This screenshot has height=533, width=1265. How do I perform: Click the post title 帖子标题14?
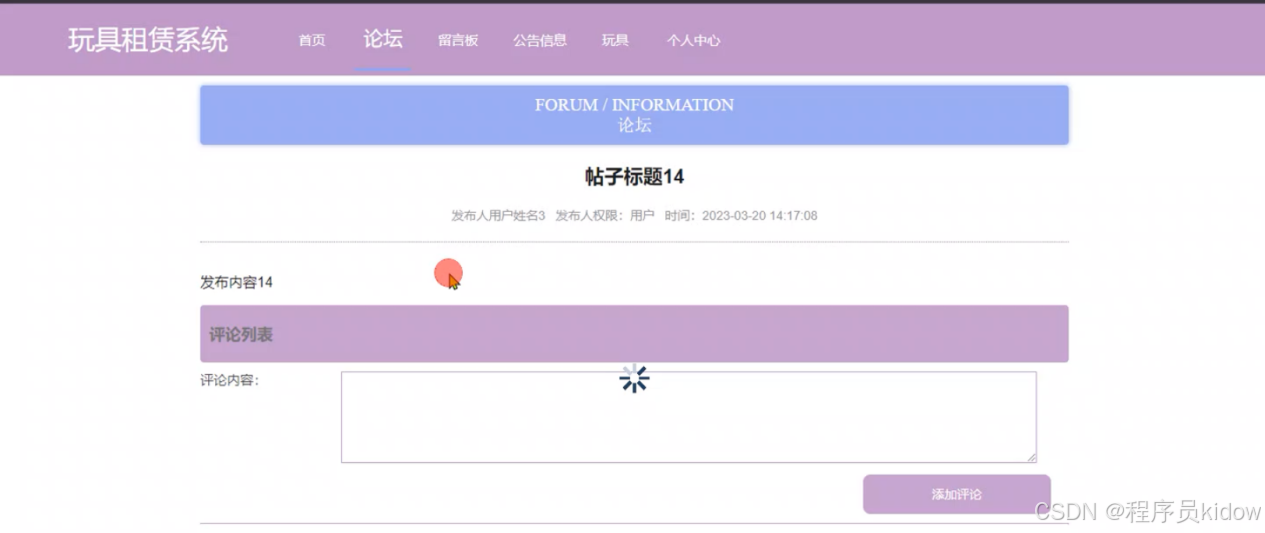[x=634, y=177]
